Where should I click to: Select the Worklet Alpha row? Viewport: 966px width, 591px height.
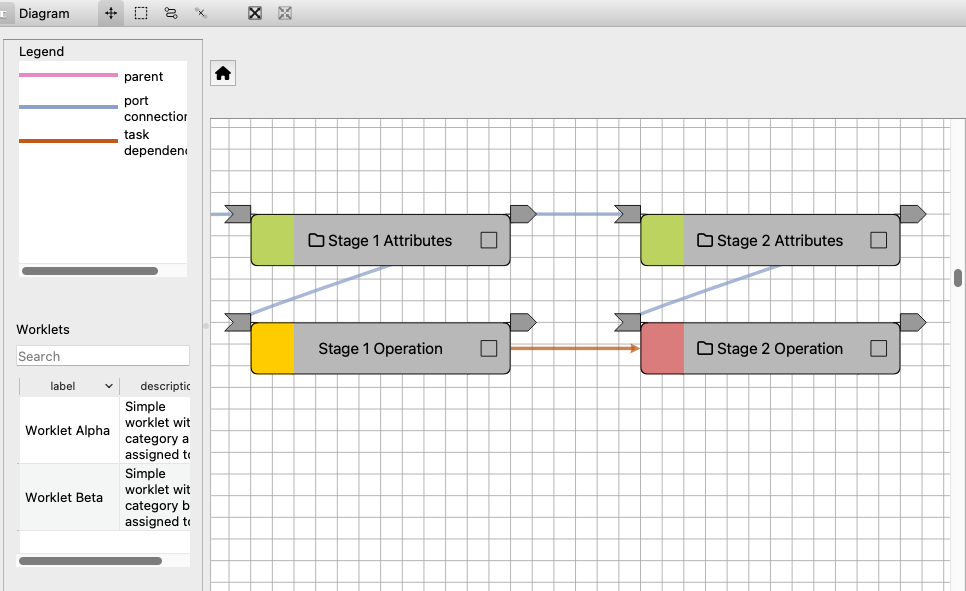coord(105,430)
